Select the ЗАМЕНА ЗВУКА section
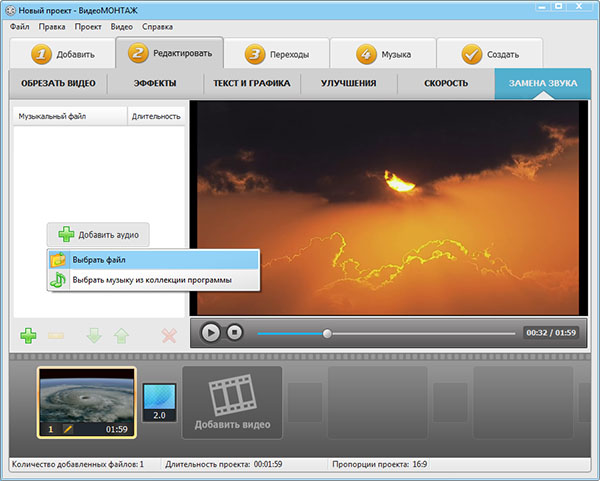The height and width of the screenshot is (481, 600). point(543,83)
